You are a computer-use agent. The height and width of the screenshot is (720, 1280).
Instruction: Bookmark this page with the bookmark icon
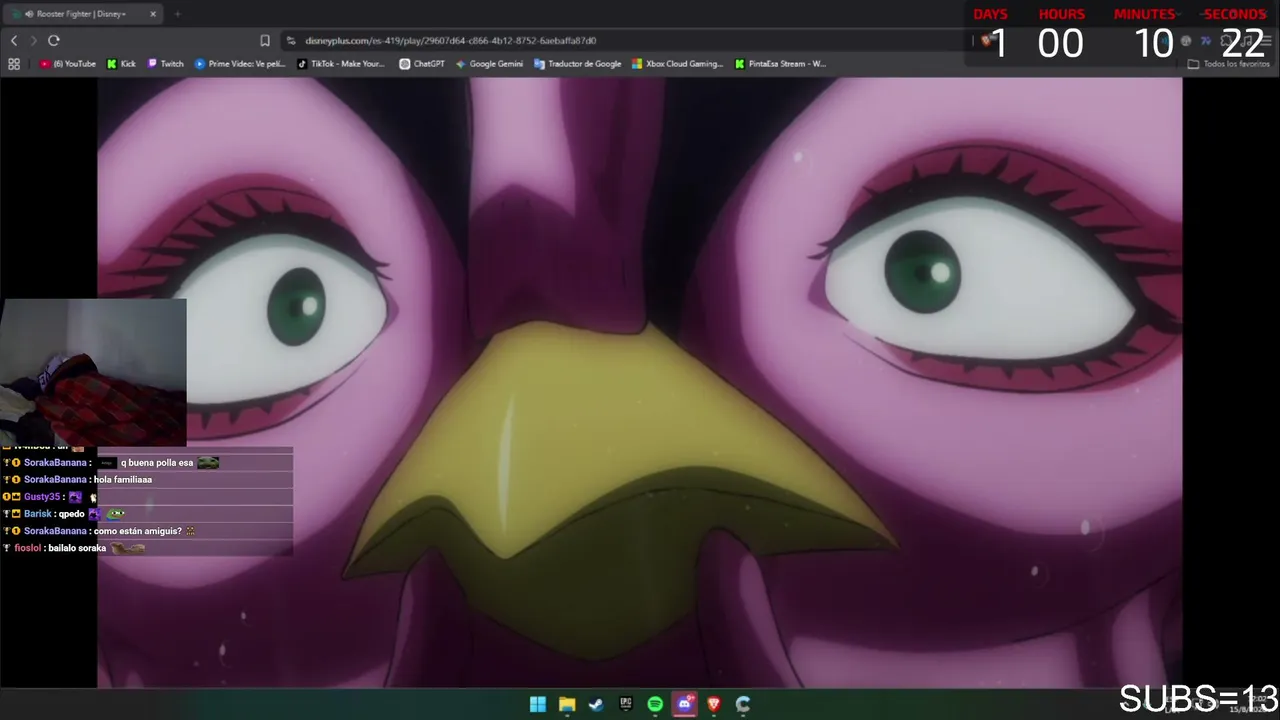pyautogui.click(x=265, y=40)
